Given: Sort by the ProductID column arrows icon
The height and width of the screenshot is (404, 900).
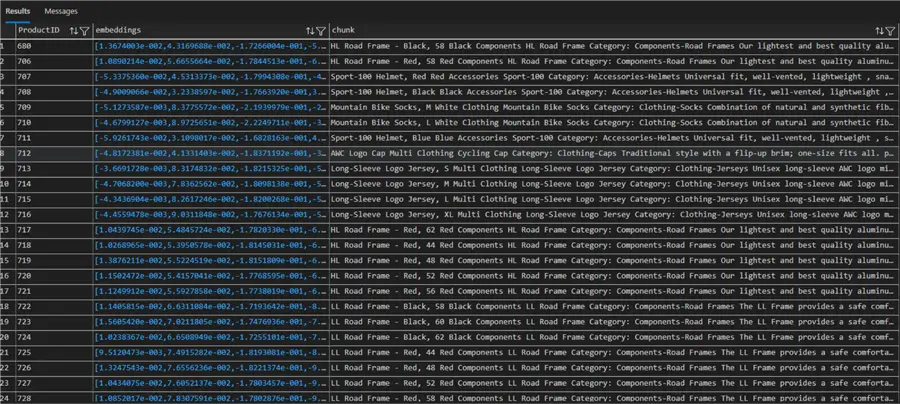Looking at the screenshot, I should [x=73, y=30].
